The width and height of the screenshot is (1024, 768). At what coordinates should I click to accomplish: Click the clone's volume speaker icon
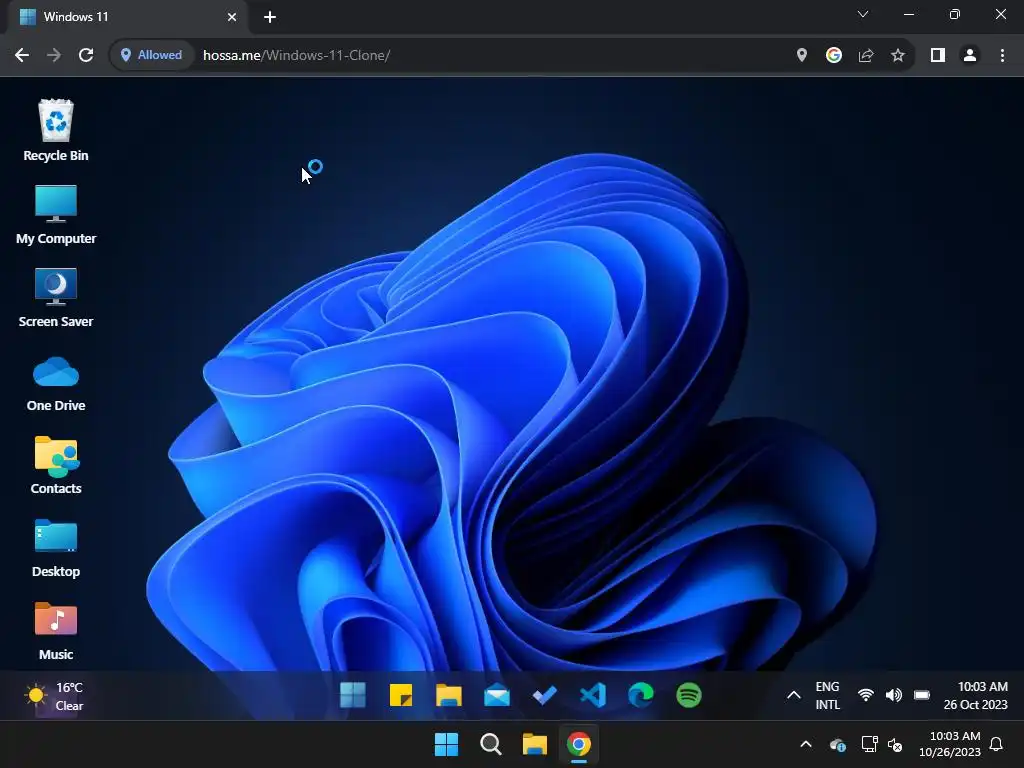(x=893, y=696)
